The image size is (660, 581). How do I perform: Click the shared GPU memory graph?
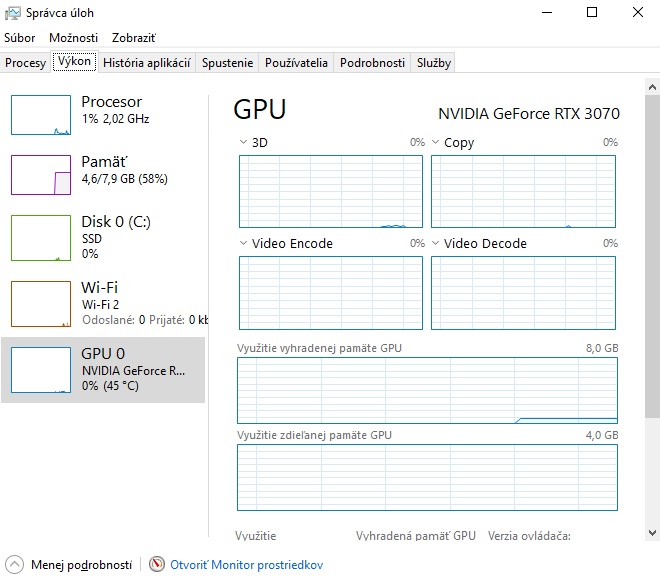tap(427, 477)
